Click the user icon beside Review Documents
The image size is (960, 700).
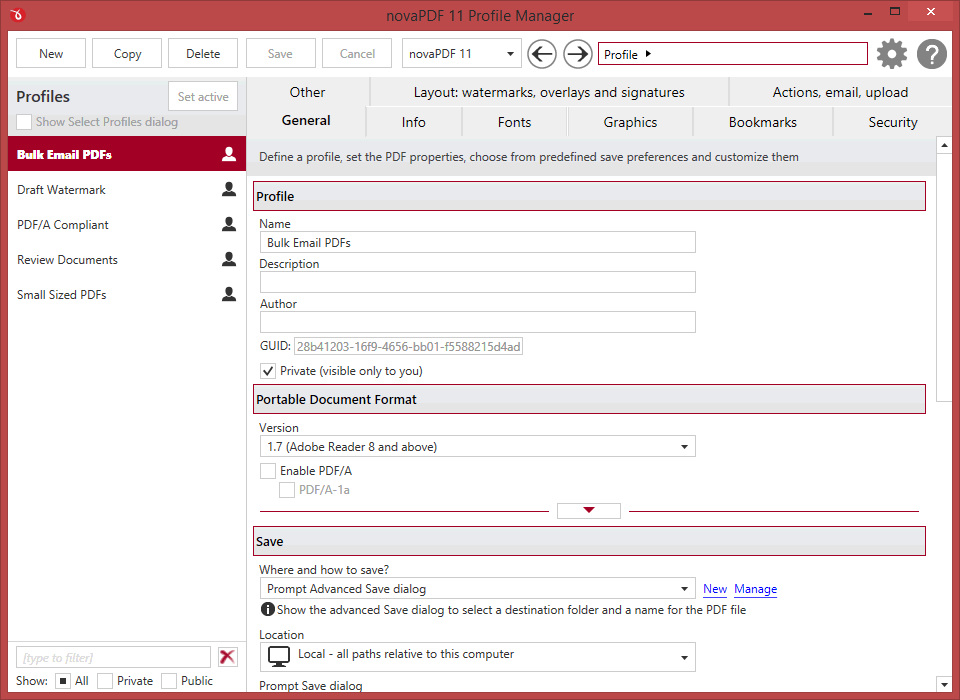tap(229, 259)
